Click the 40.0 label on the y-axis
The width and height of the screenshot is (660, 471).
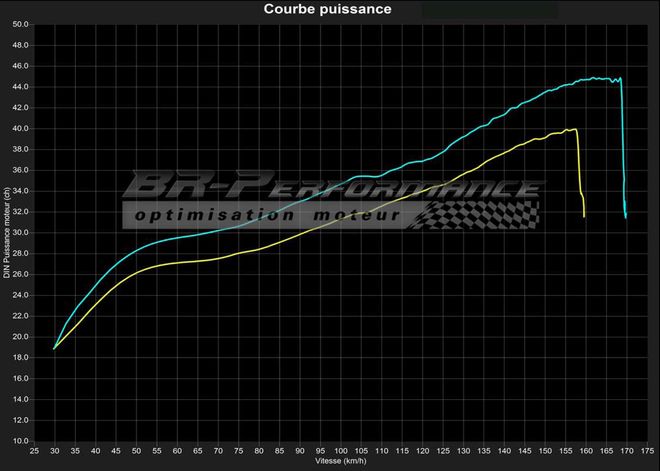click(20, 128)
